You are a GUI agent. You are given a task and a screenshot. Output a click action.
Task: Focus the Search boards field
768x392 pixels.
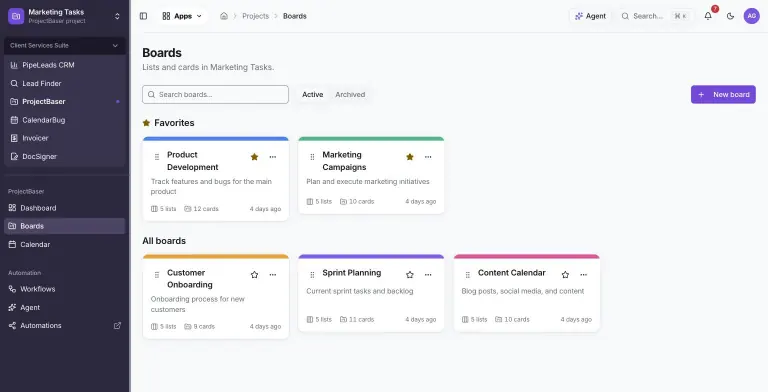tap(216, 95)
